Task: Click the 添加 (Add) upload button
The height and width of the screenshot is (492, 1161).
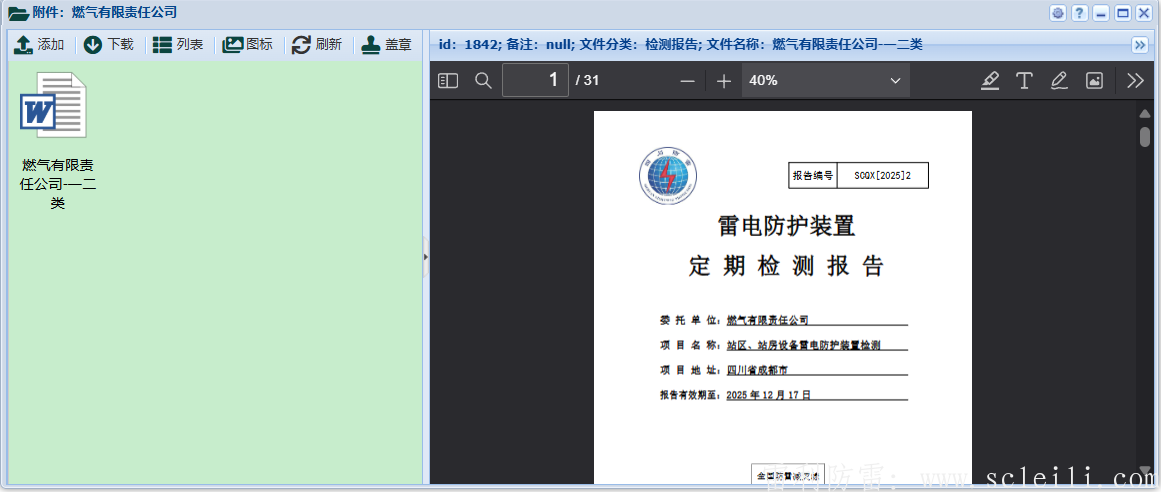Action: pos(39,45)
